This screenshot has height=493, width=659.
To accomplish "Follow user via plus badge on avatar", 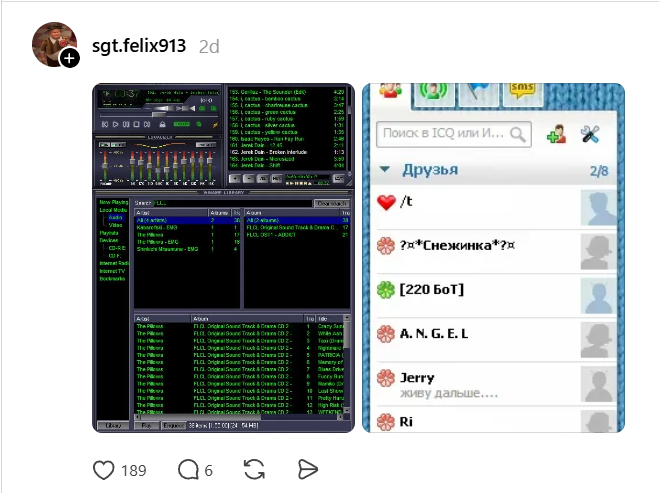I will (69, 58).
